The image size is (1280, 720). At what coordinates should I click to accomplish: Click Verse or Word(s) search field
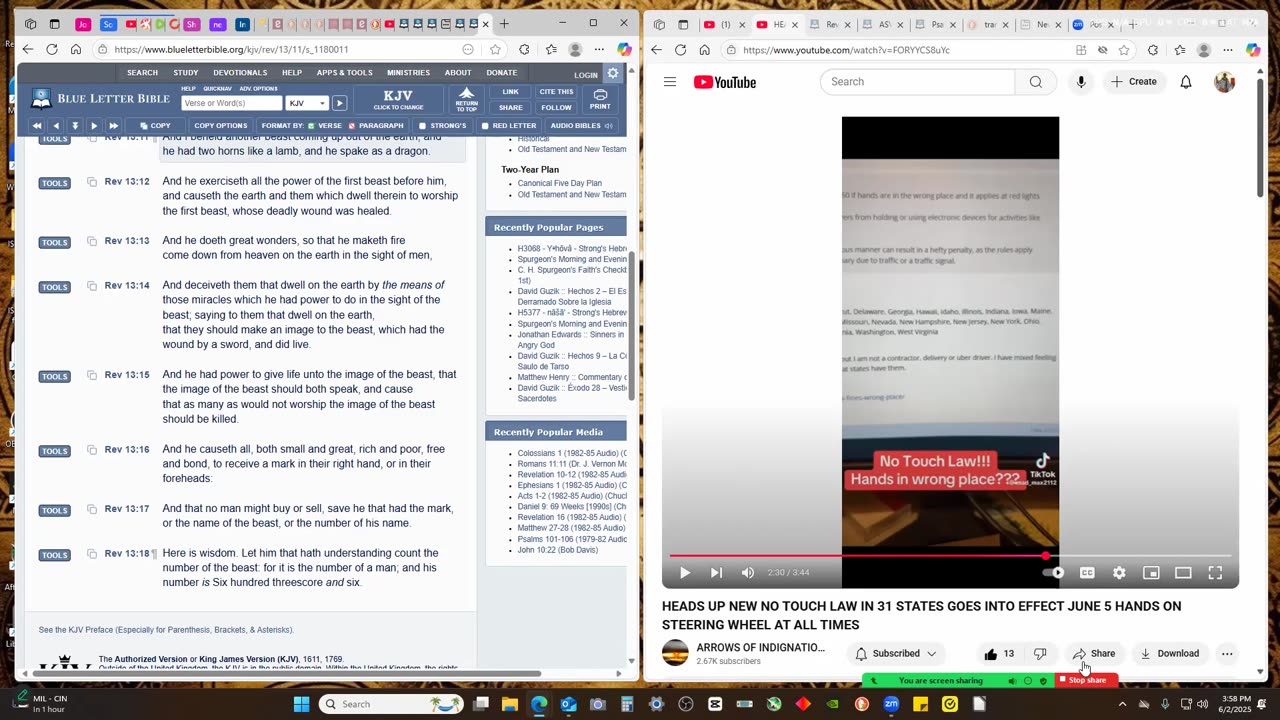pos(231,103)
